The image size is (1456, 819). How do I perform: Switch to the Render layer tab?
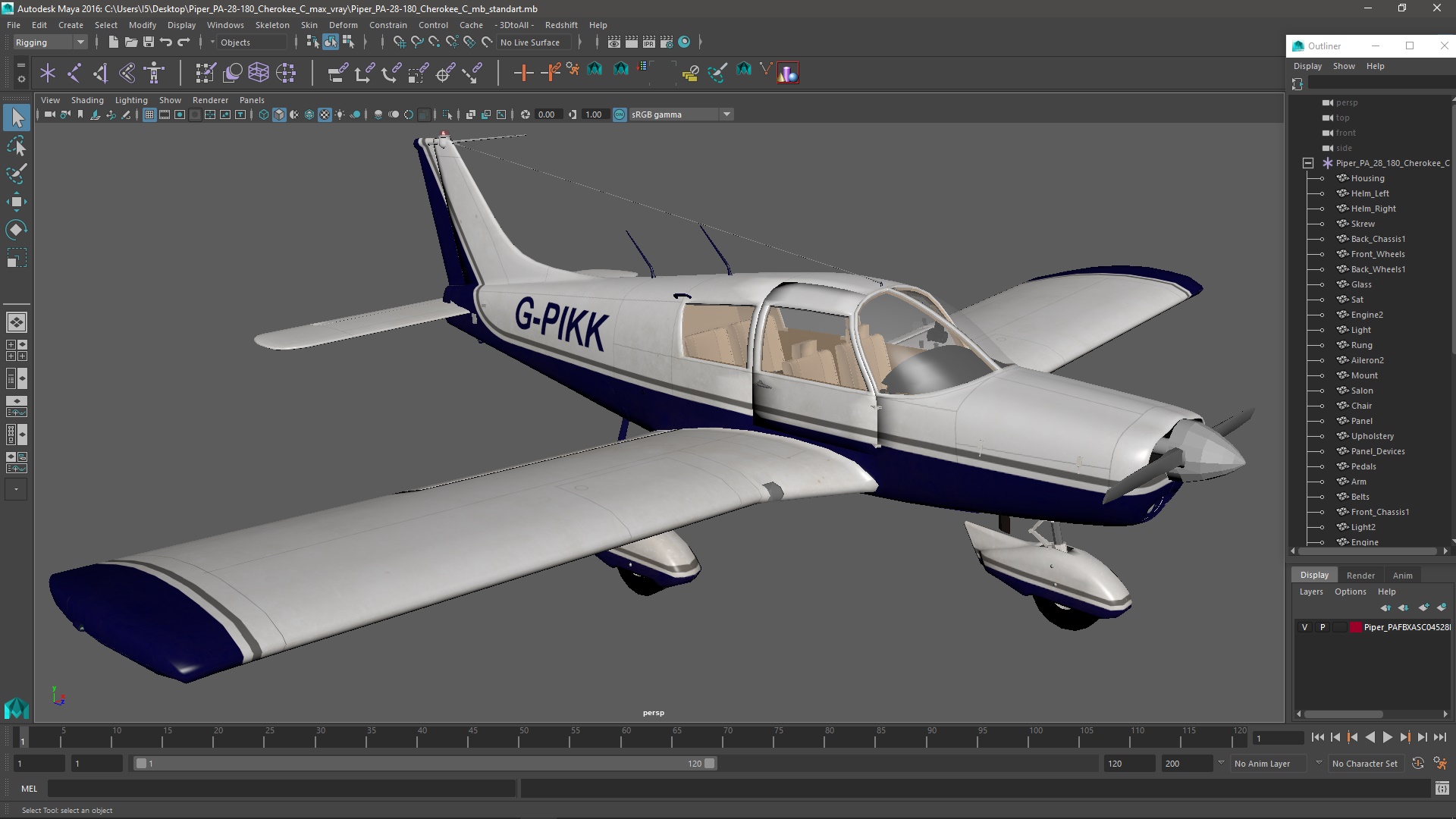tap(1360, 576)
